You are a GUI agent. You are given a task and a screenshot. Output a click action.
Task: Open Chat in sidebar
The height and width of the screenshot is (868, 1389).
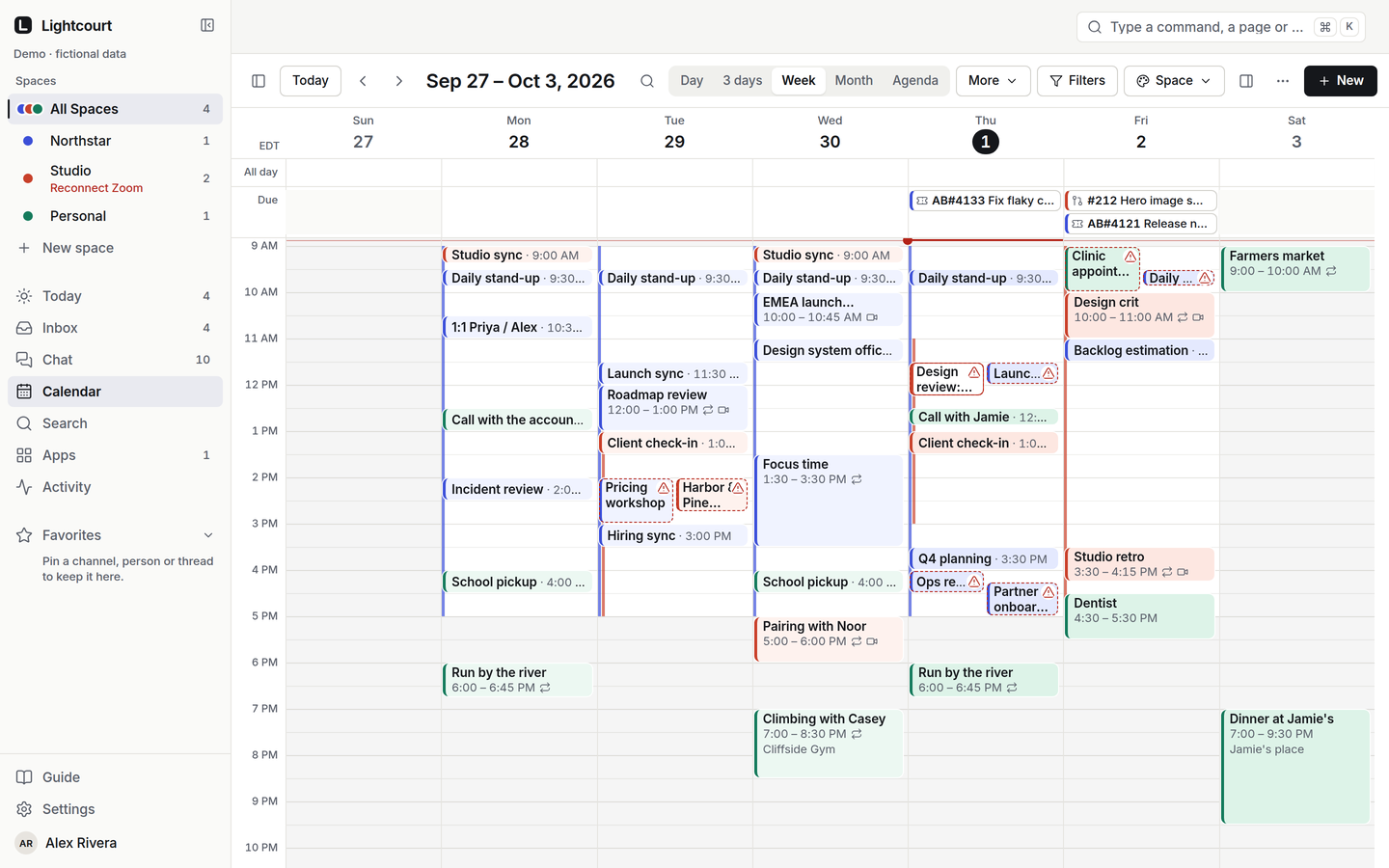[x=115, y=360]
